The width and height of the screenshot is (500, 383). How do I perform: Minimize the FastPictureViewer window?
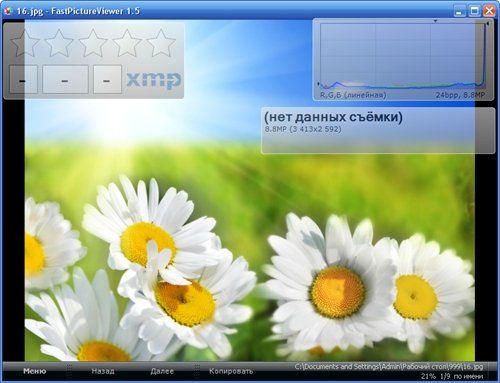click(459, 11)
